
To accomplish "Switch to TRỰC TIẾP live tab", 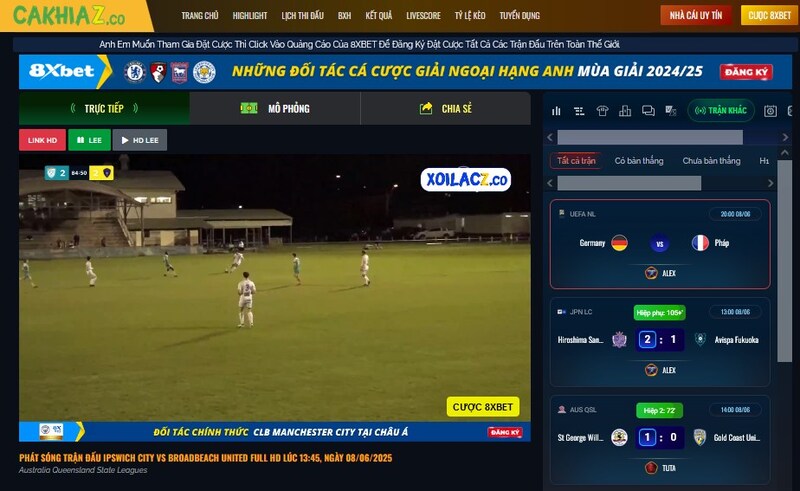I will point(104,108).
